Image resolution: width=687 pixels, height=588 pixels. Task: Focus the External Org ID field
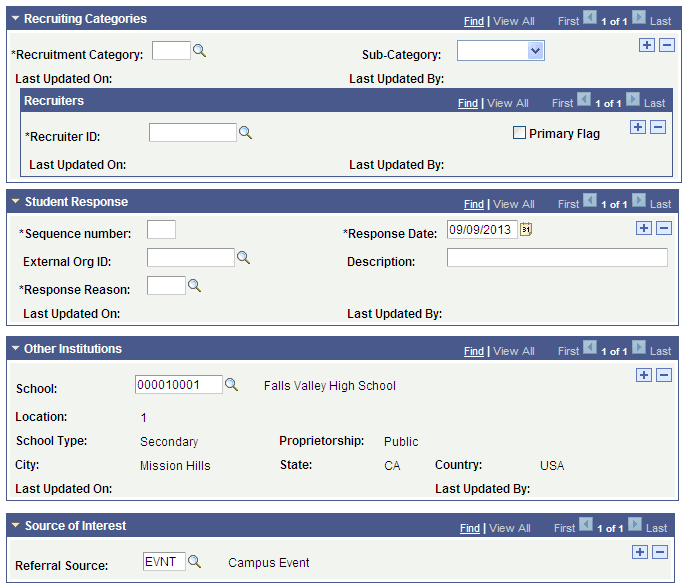coord(191,258)
